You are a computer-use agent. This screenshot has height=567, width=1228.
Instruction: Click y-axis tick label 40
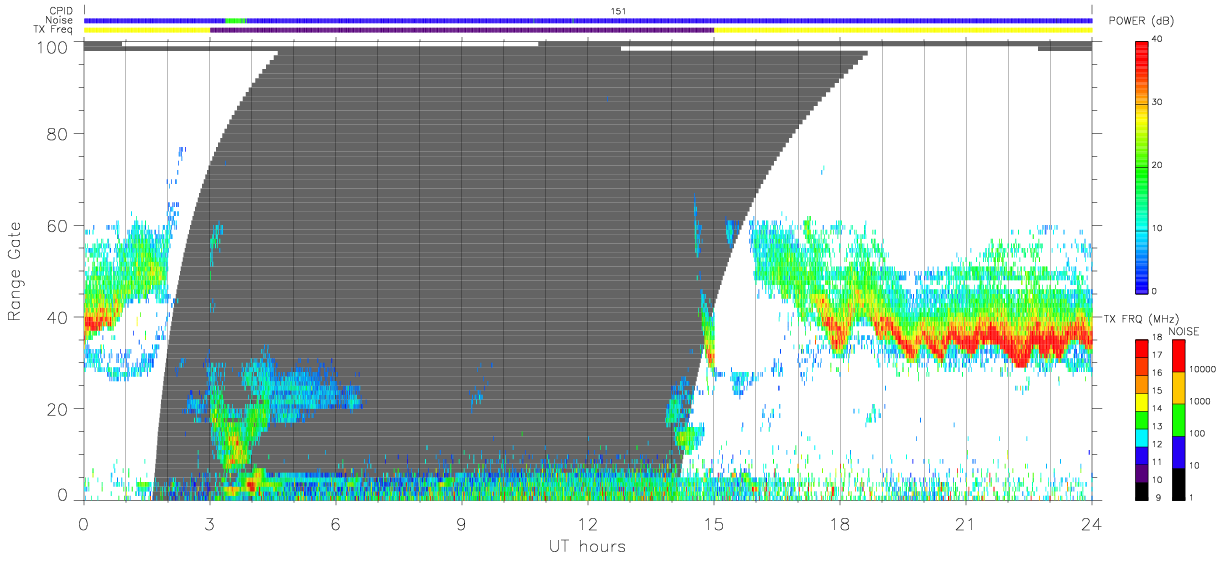point(57,317)
